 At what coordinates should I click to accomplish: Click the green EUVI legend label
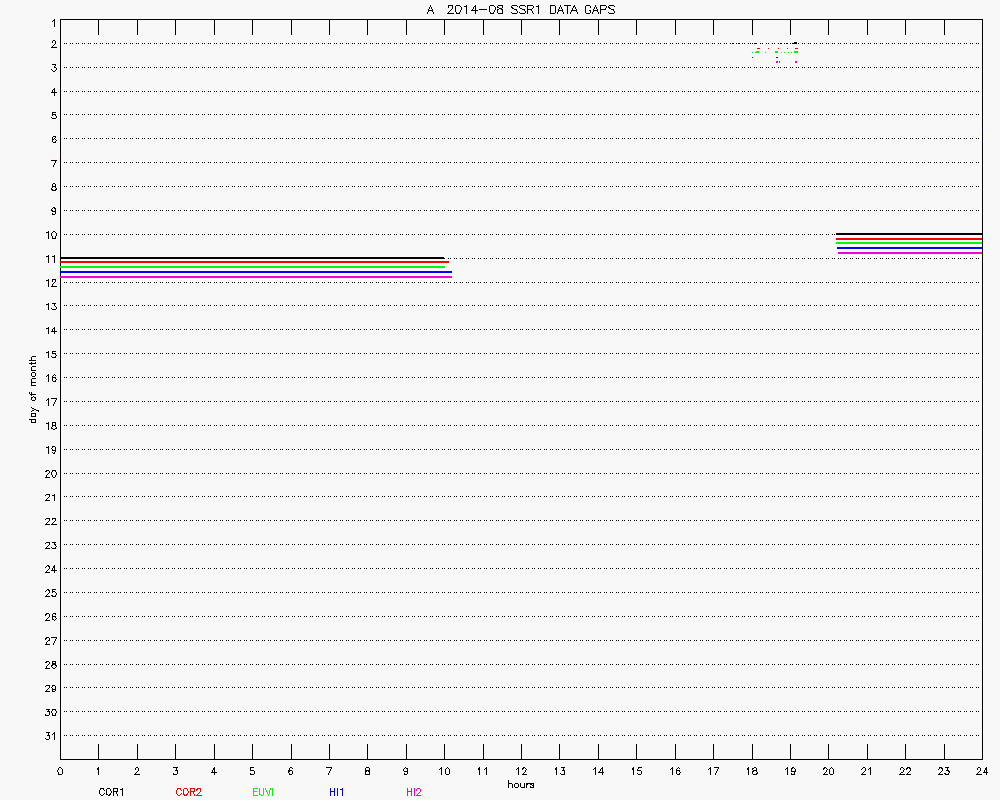point(263,792)
